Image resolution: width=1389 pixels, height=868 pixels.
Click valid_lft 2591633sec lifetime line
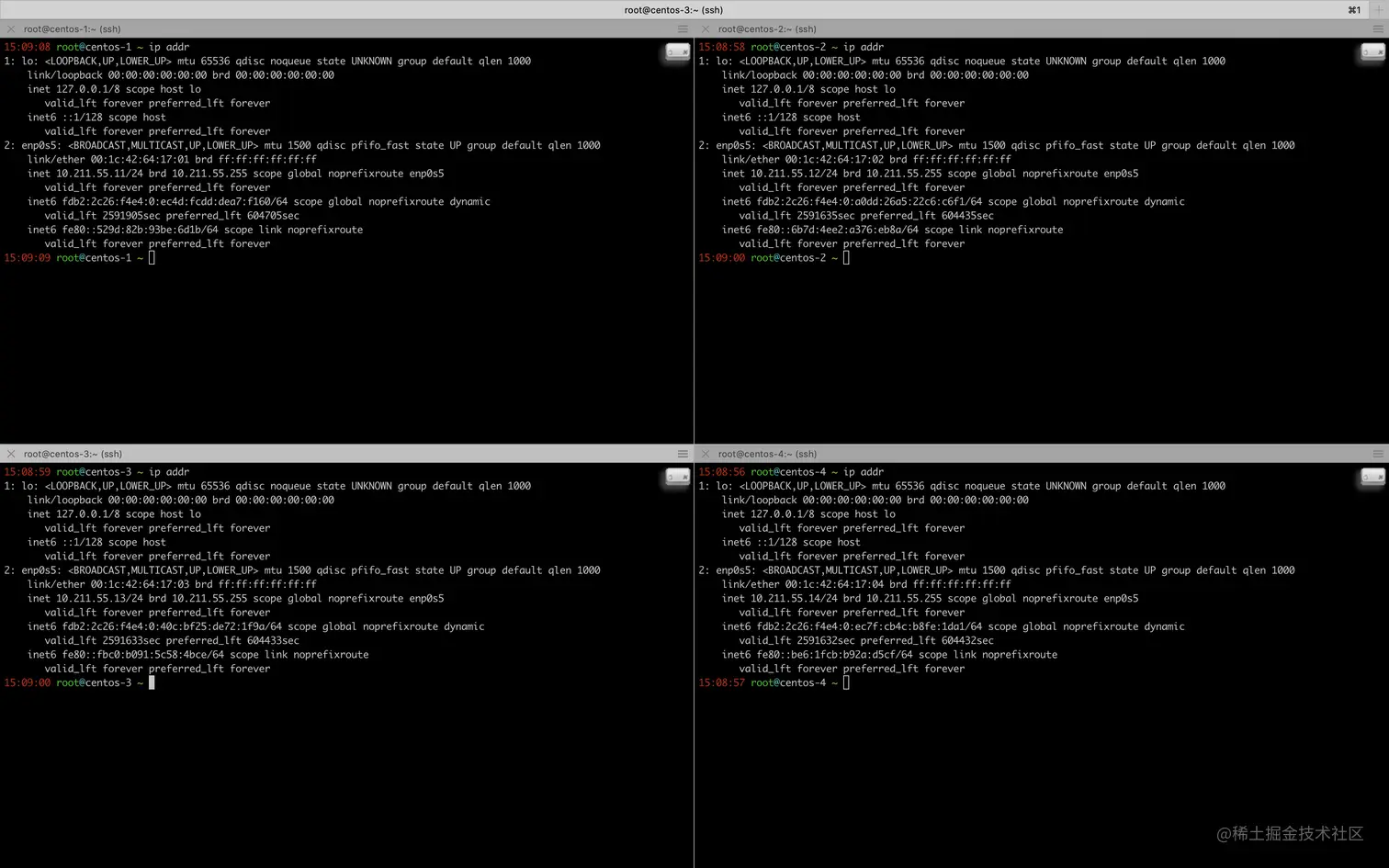tap(172, 640)
